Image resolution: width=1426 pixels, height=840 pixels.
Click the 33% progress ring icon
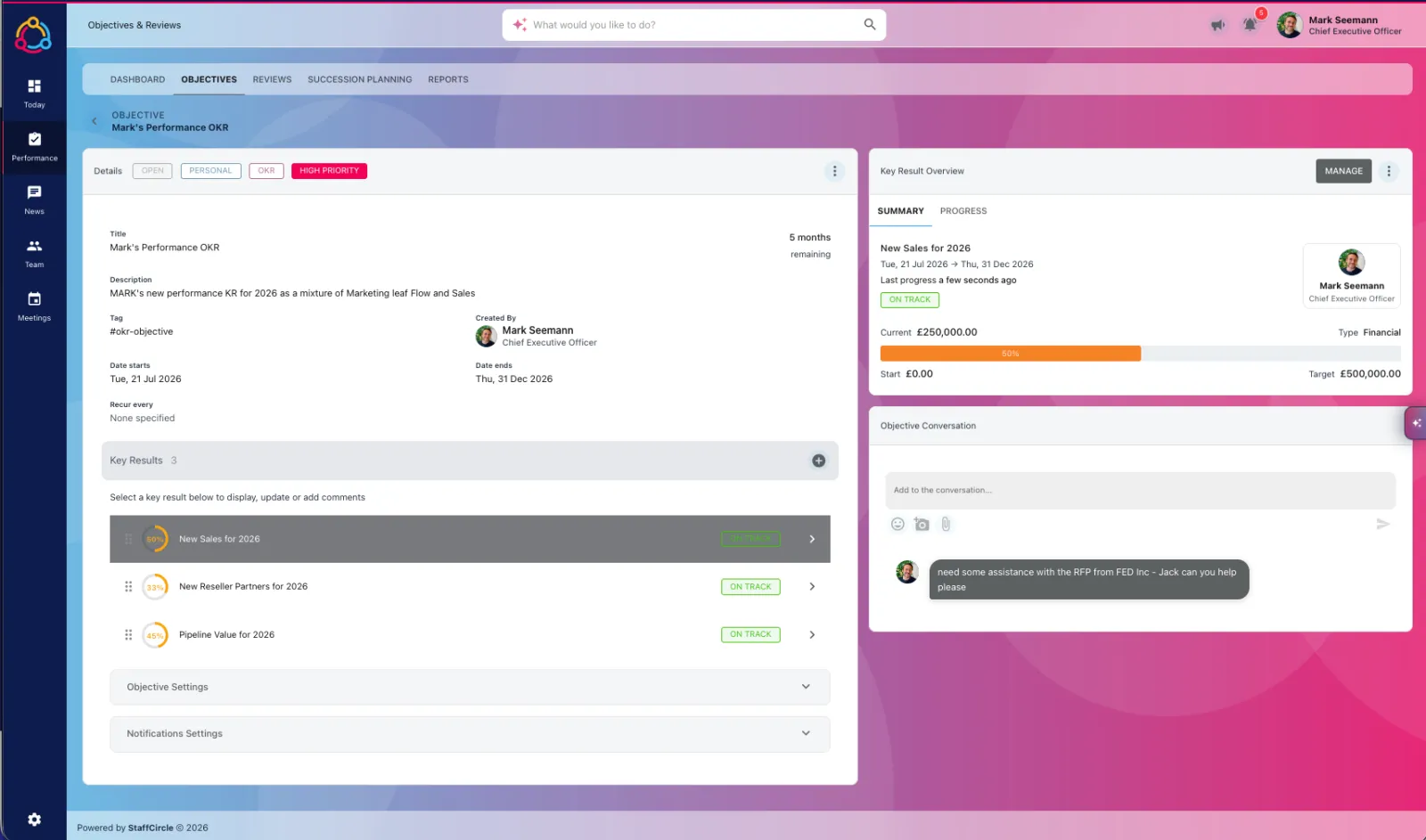tap(155, 587)
